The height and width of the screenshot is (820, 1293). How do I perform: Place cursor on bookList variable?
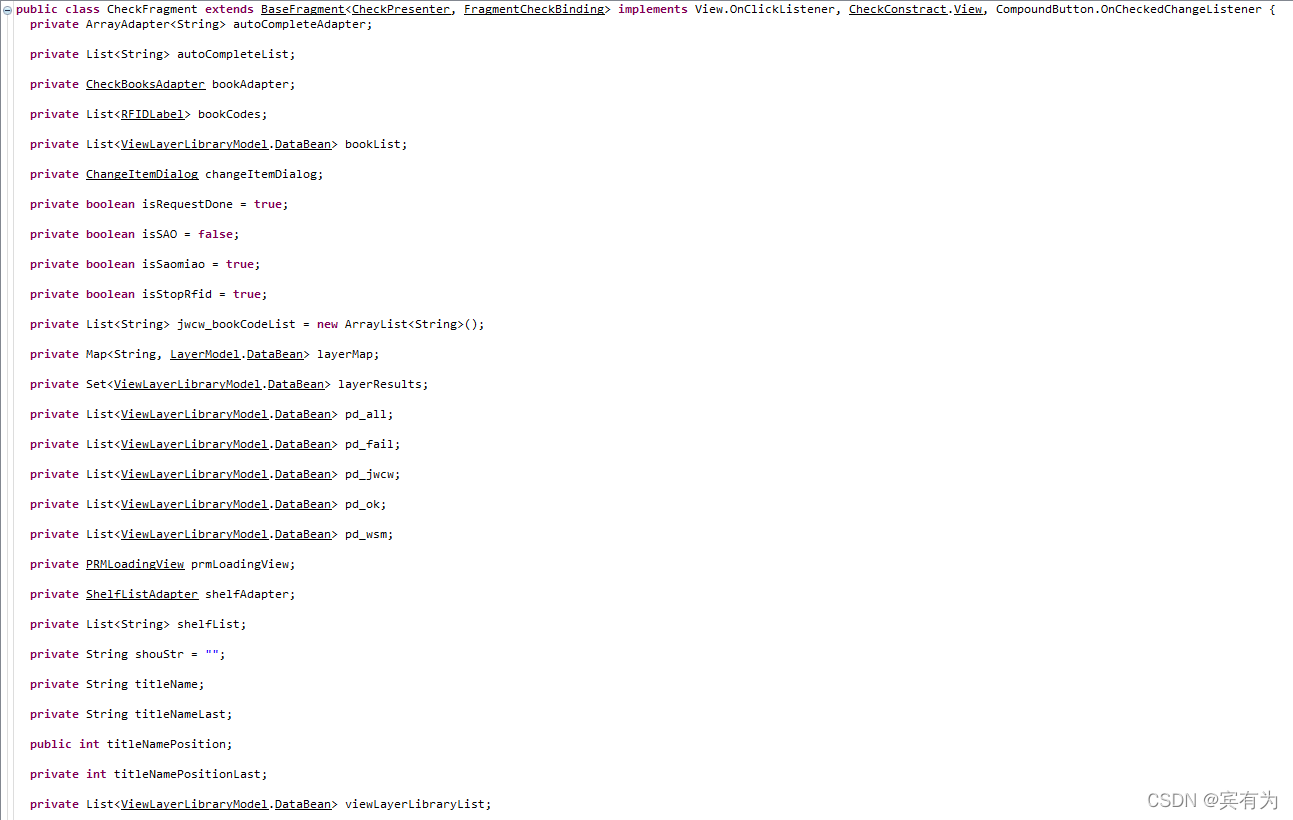point(373,144)
